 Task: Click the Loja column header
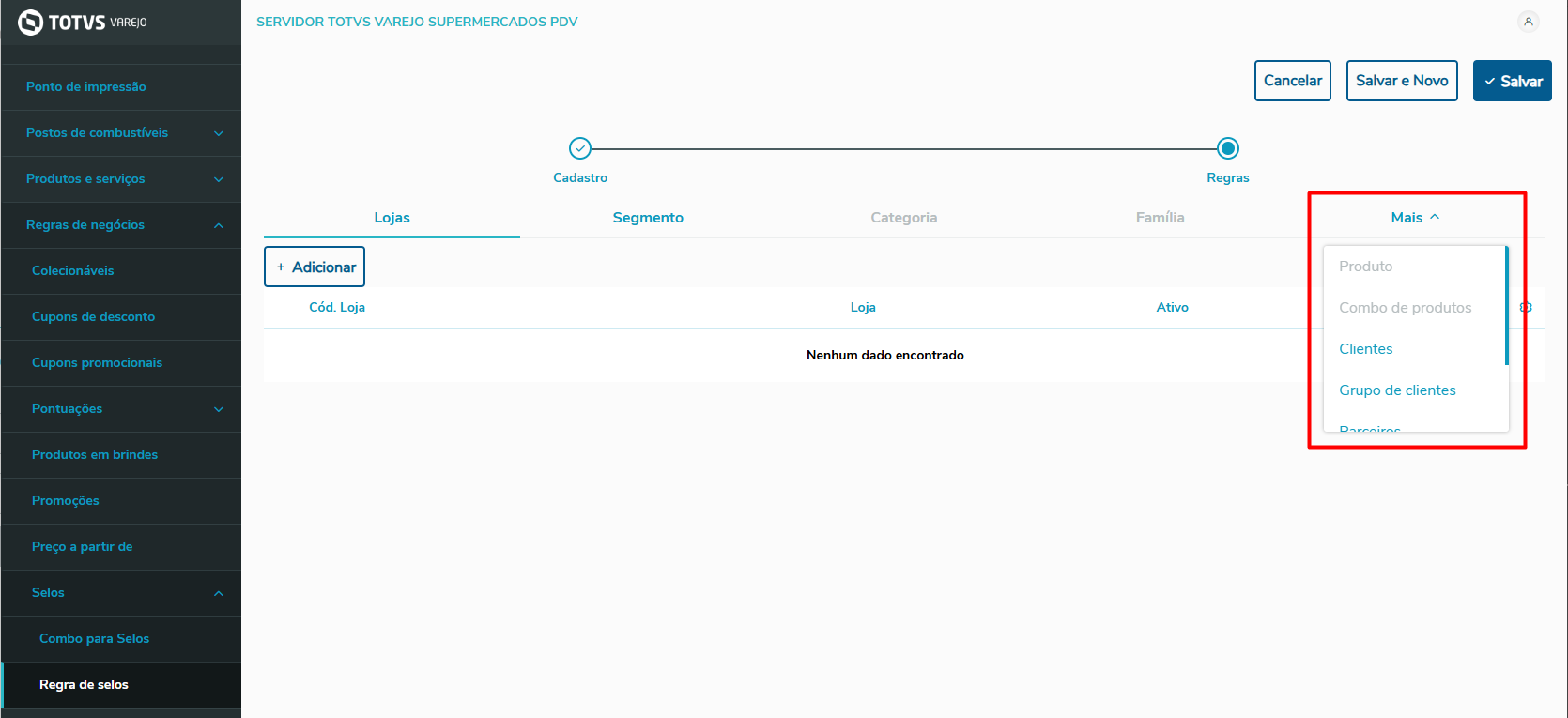click(863, 307)
